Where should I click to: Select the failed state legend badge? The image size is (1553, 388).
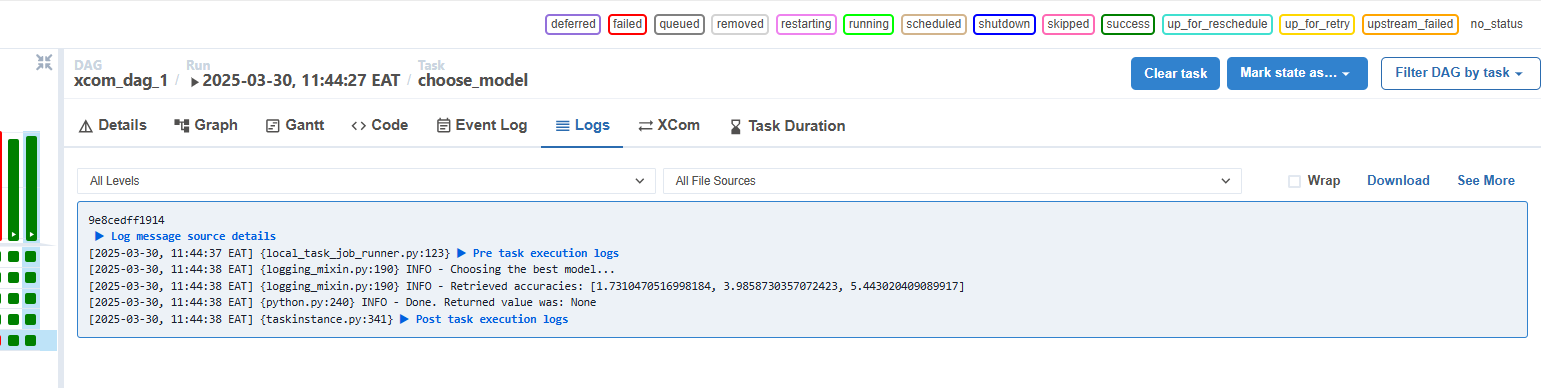627,24
